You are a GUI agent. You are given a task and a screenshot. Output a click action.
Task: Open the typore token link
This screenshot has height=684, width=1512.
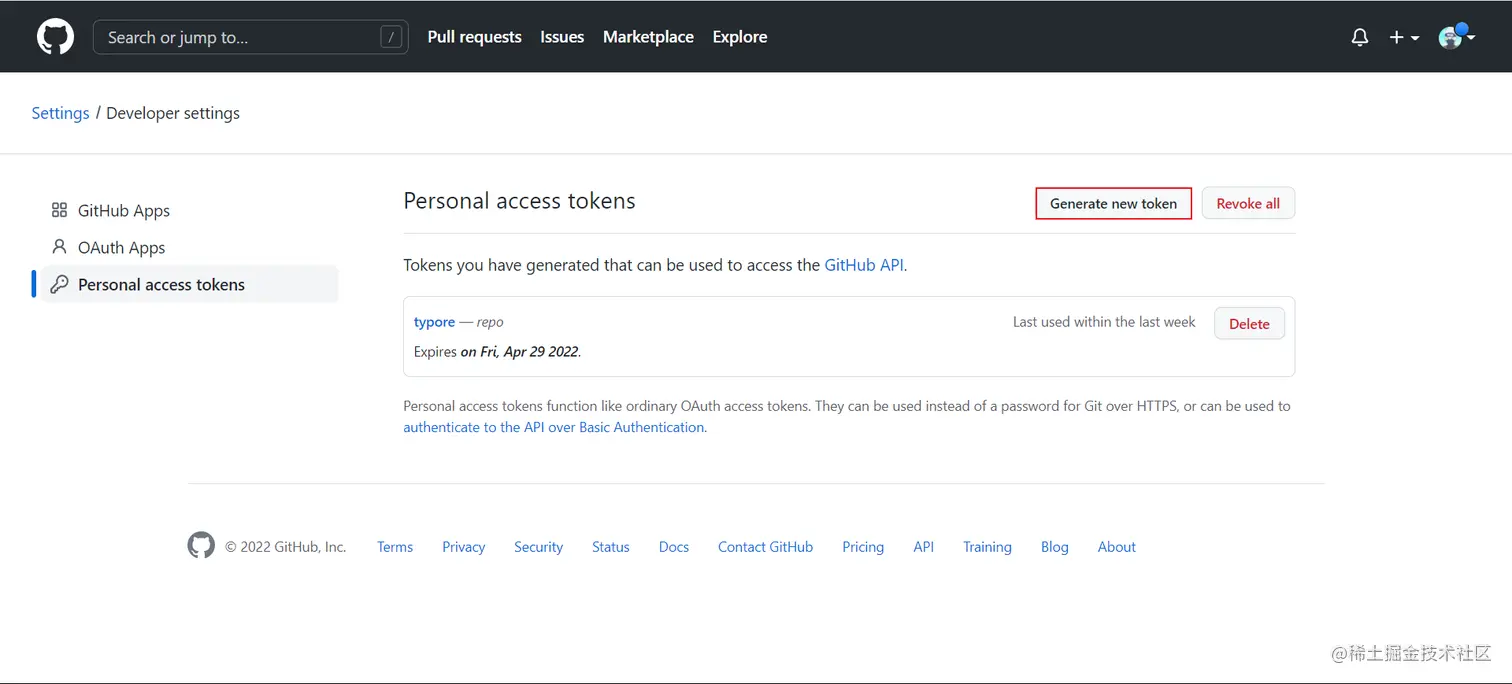point(434,322)
